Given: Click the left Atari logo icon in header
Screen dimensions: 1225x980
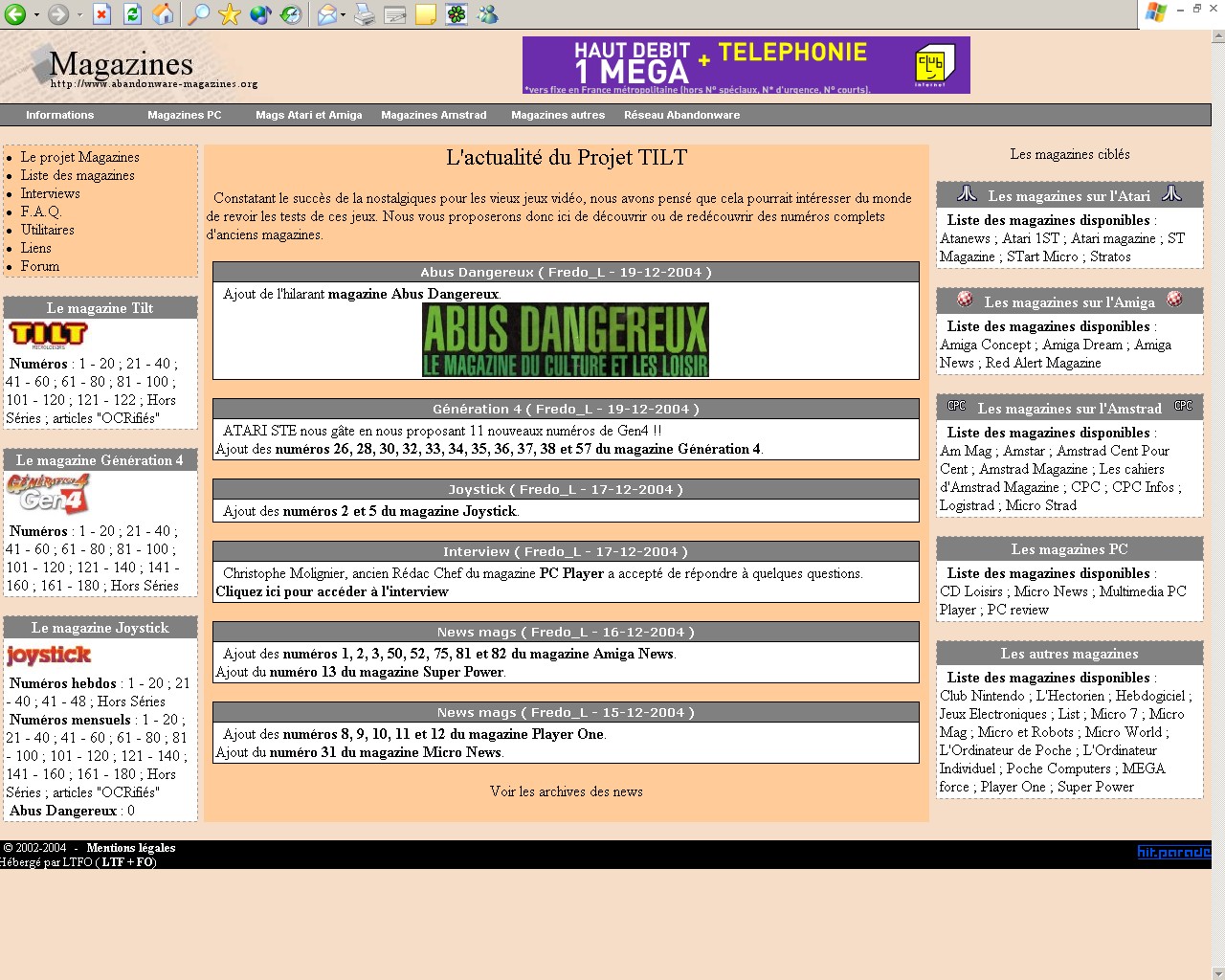Looking at the screenshot, I should (x=968, y=193).
